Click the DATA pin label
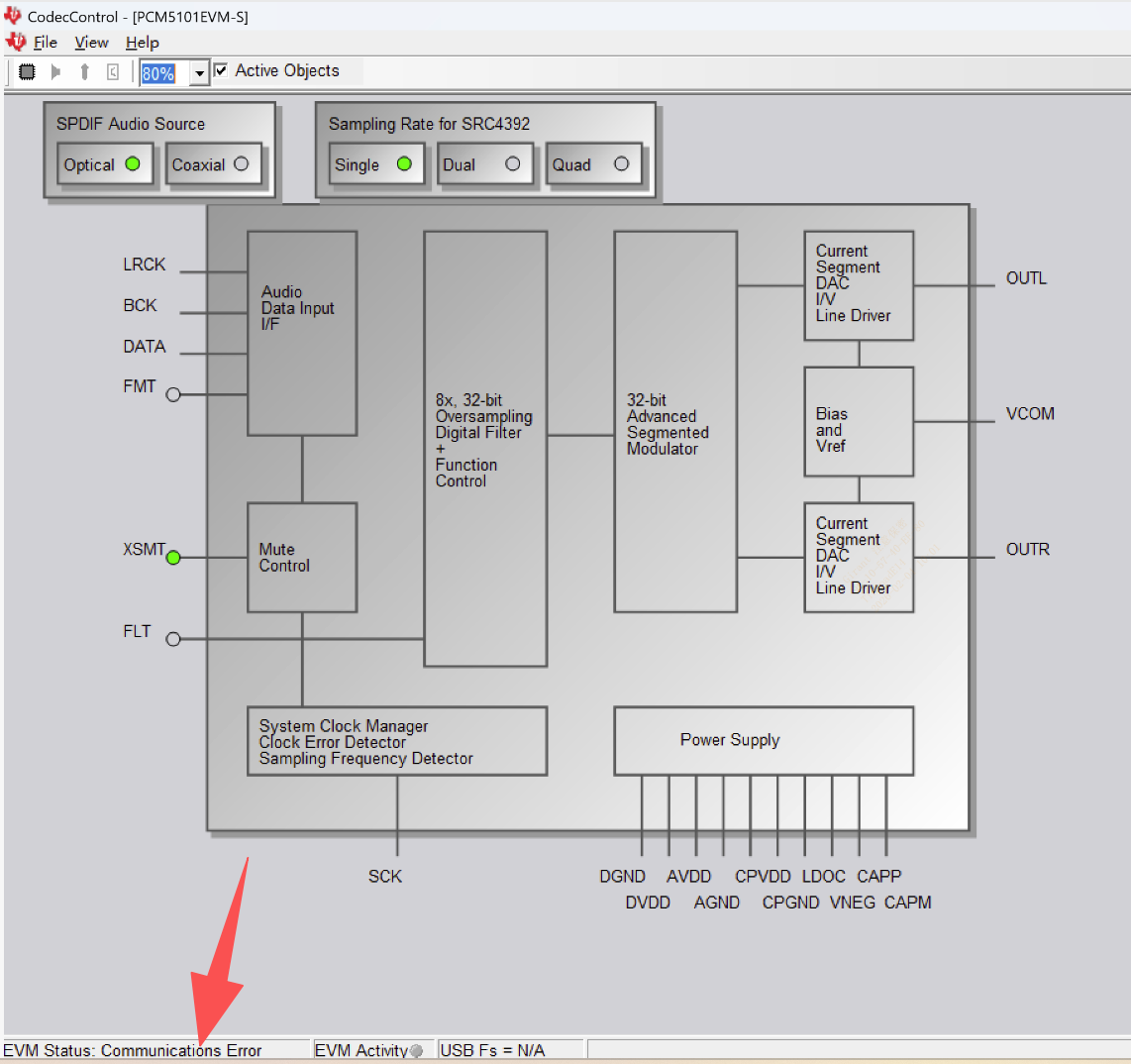The height and width of the screenshot is (1064, 1131). [x=145, y=347]
